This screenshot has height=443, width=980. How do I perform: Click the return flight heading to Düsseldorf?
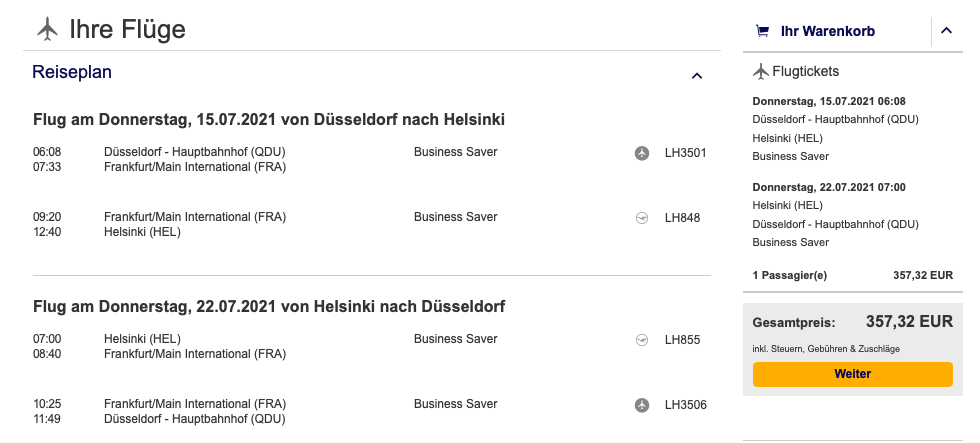268,306
